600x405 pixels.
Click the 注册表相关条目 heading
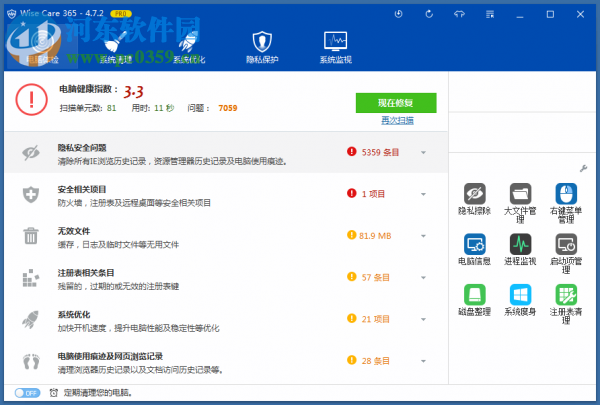[x=86, y=273]
